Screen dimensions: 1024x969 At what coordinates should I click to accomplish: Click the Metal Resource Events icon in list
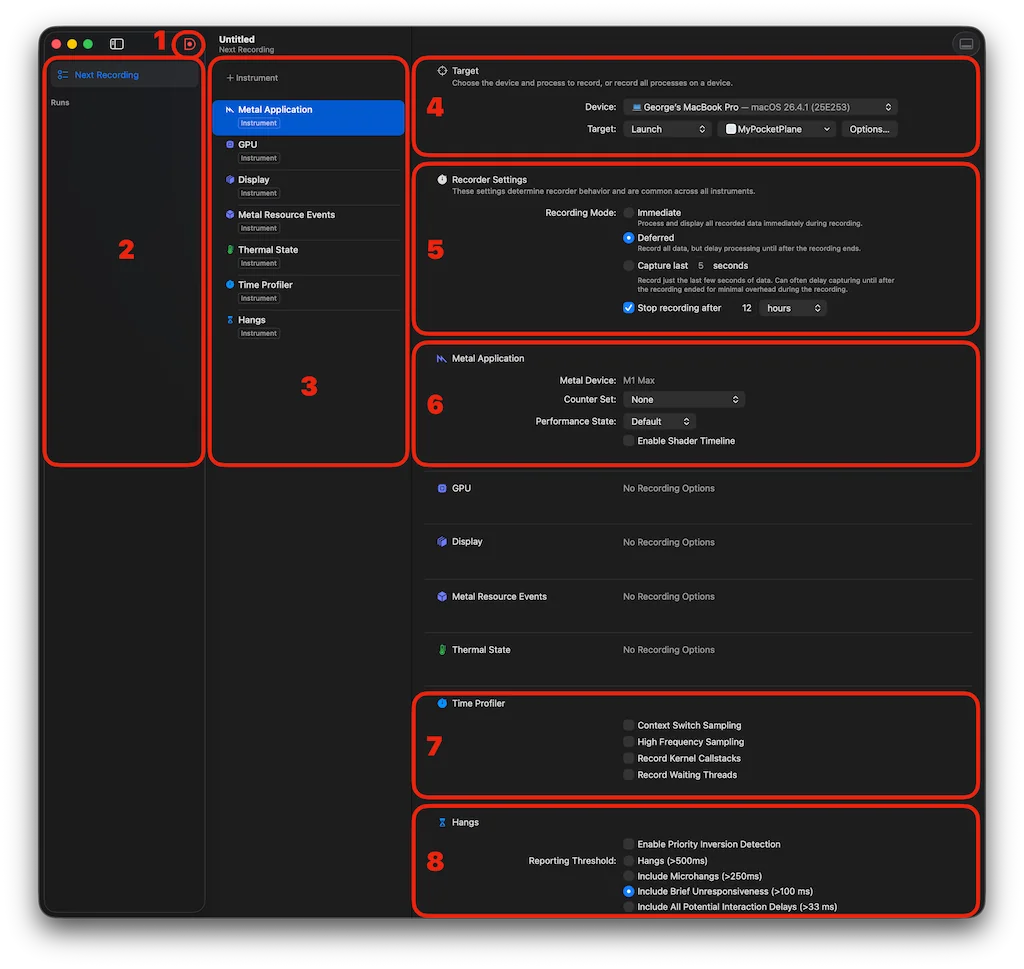(x=230, y=214)
